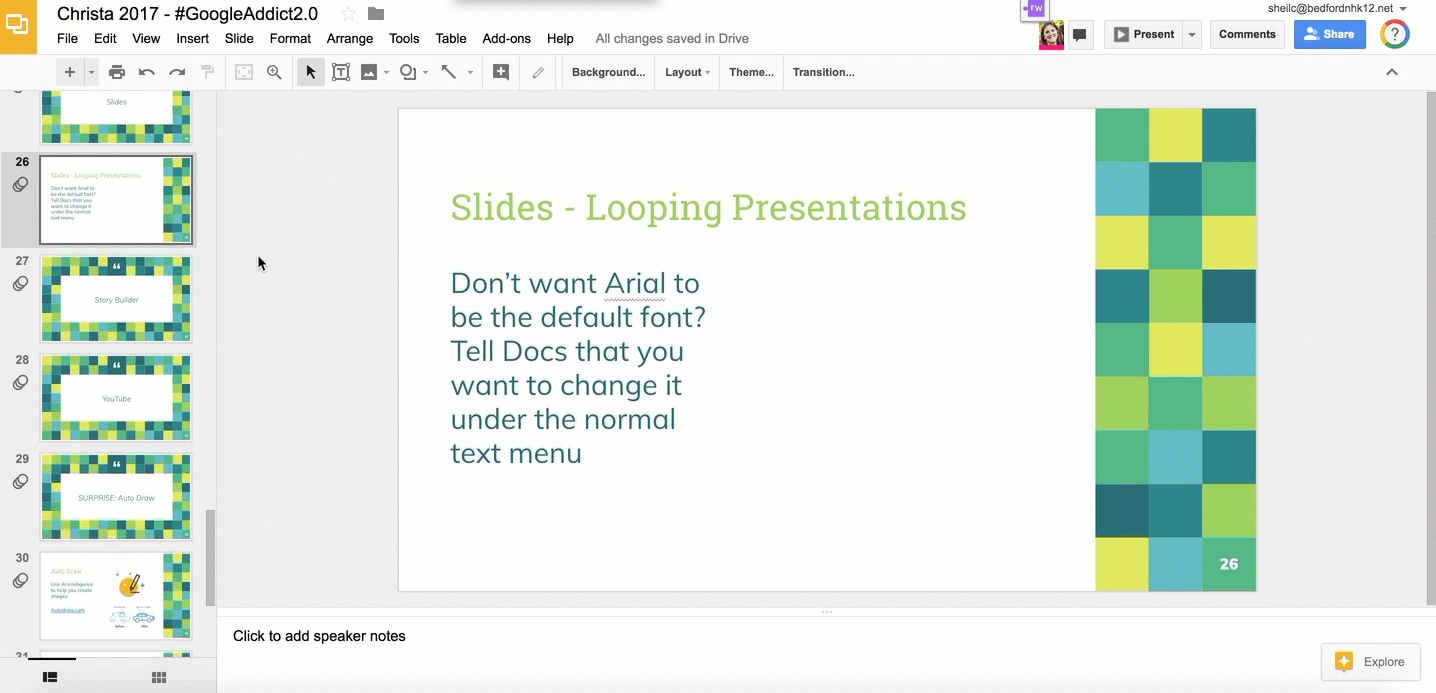The width and height of the screenshot is (1436, 693).
Task: Open the Insert menu
Action: (193, 39)
